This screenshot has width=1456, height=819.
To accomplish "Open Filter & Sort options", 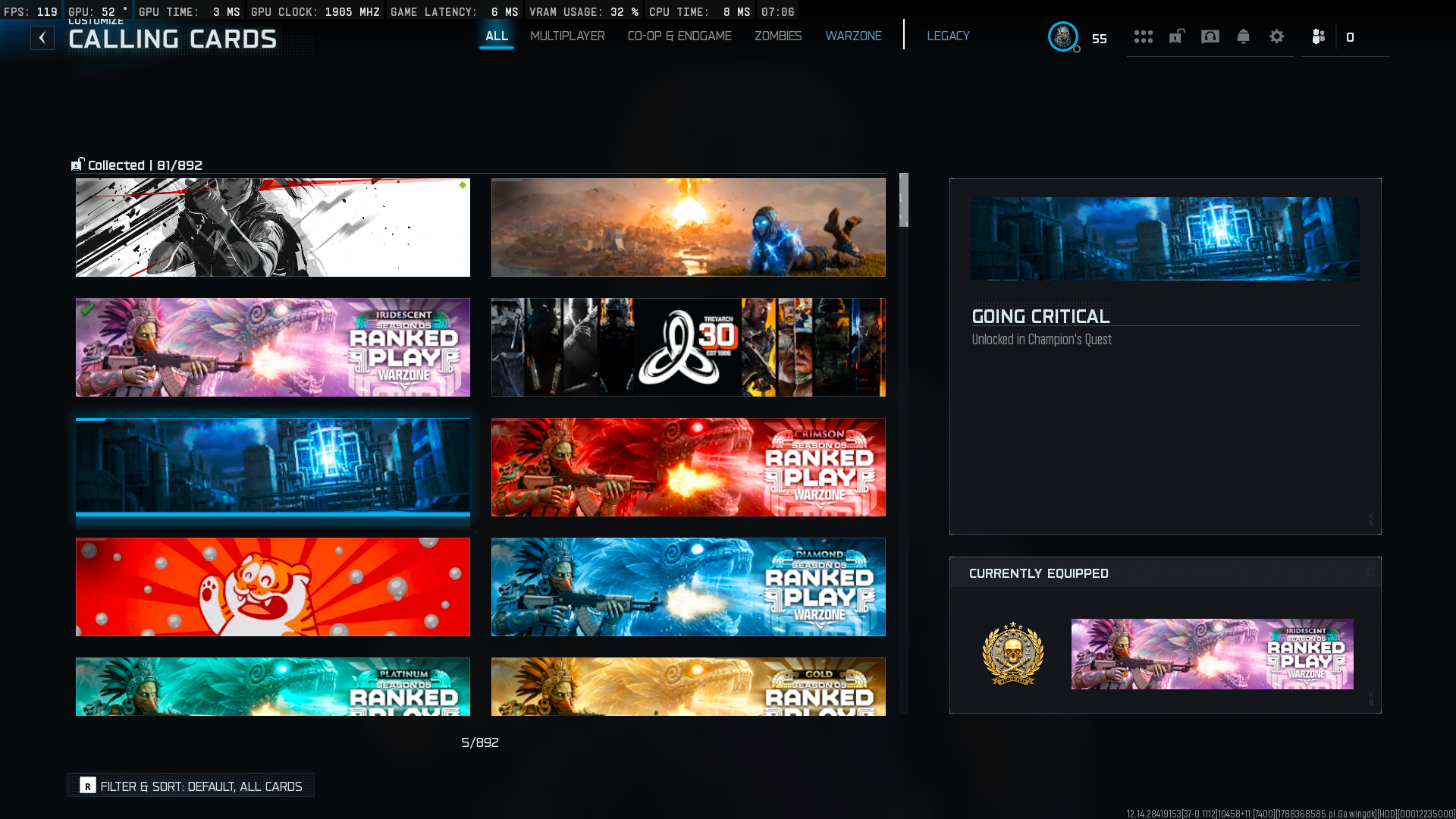I will [191, 786].
